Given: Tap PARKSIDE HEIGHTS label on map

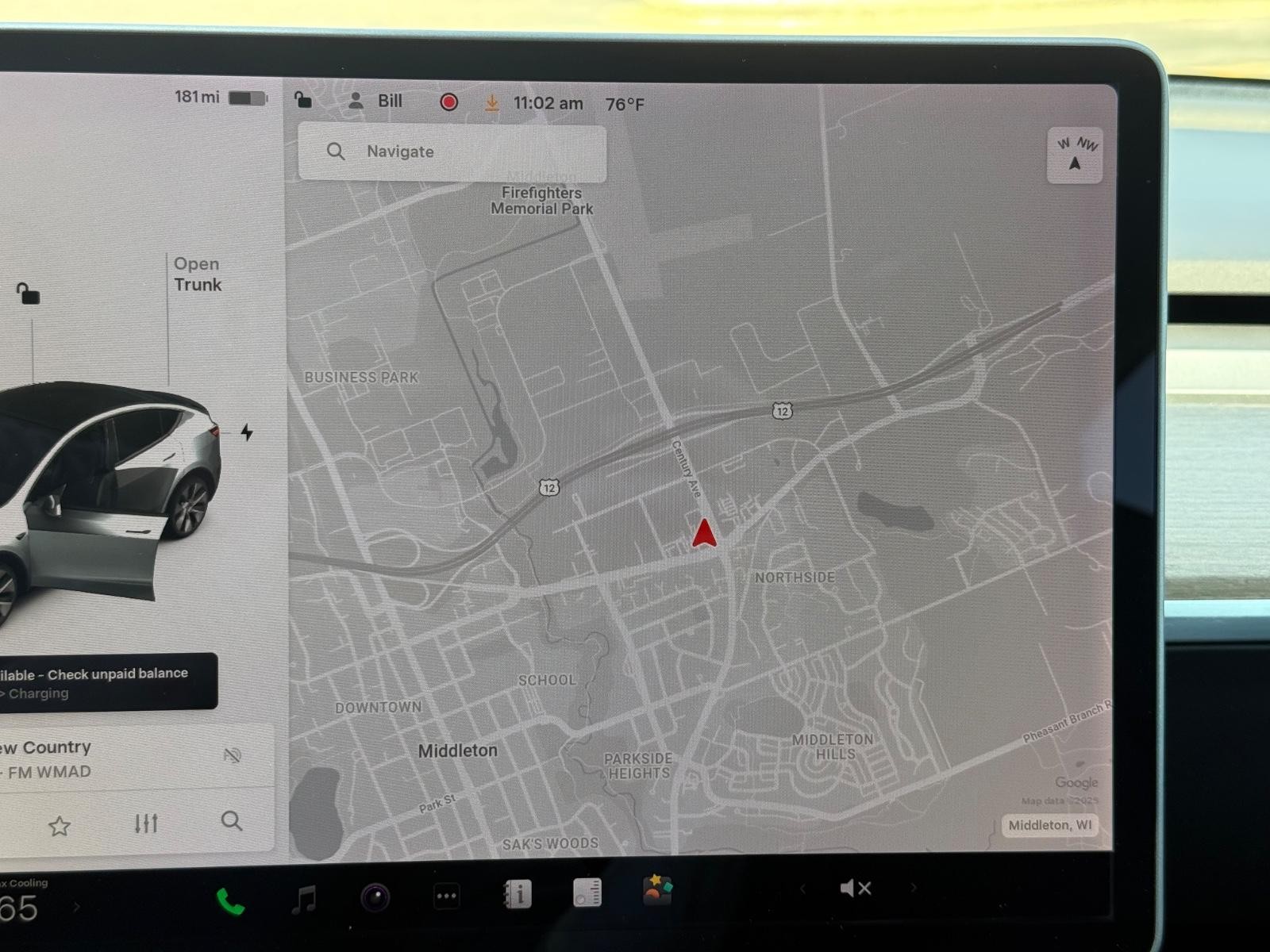Looking at the screenshot, I should coord(639,766).
